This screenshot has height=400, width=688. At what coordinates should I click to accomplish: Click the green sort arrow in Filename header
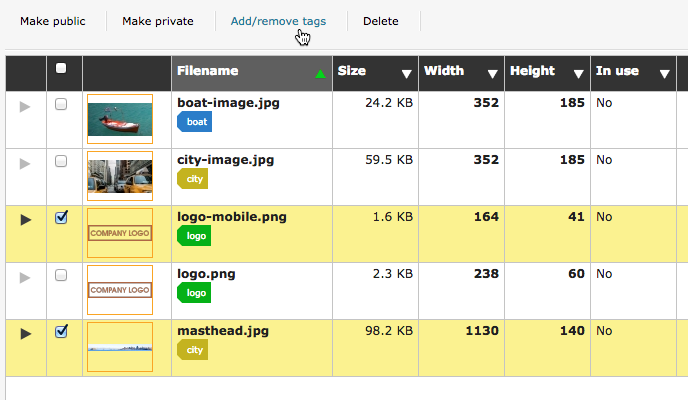pos(320,73)
